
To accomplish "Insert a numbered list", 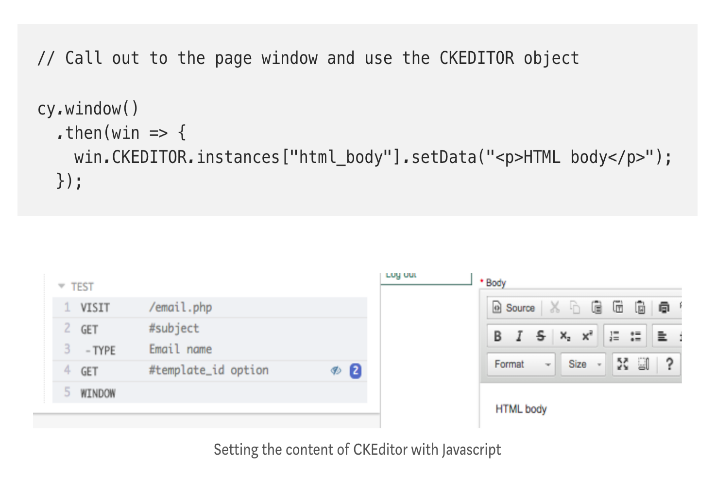I will pos(615,336).
